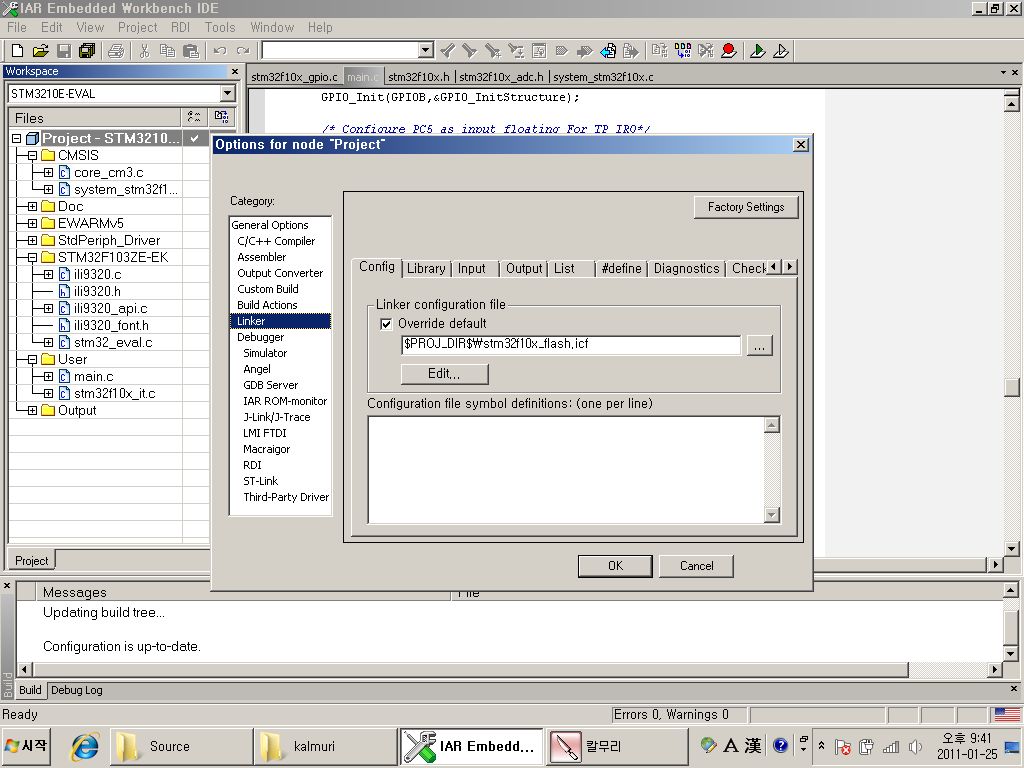
Task: Click the Download and Debug icon
Action: tap(758, 50)
